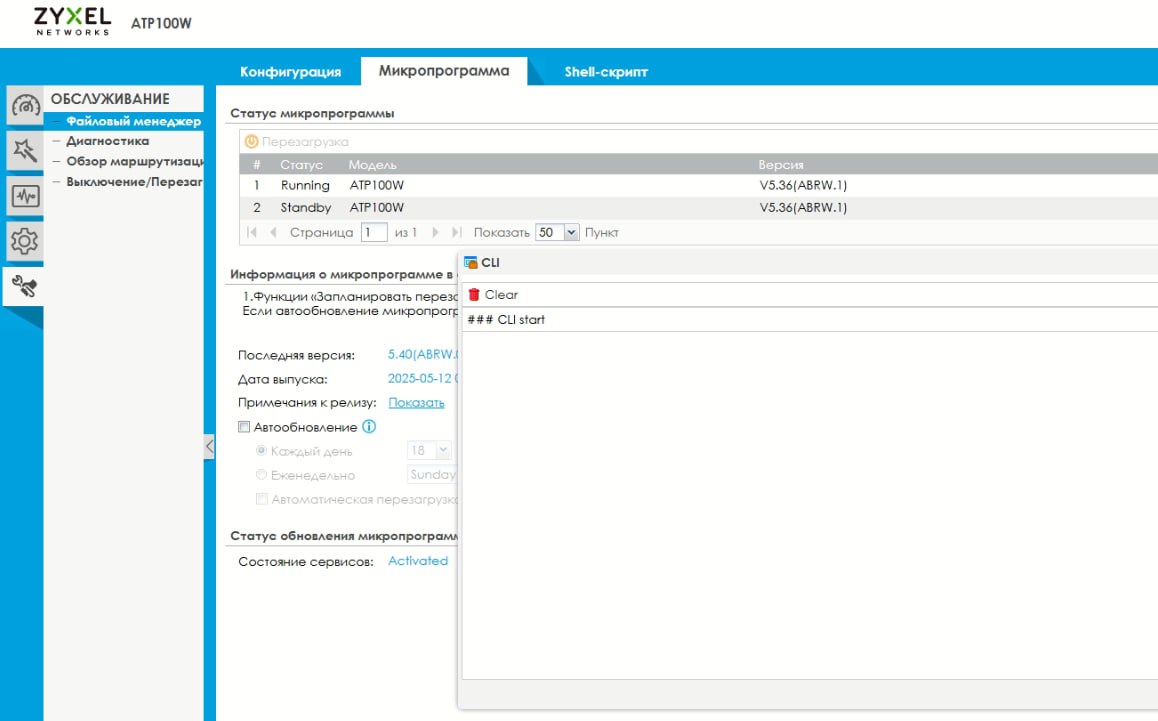1158x721 pixels.
Task: Click the page number input field
Action: click(374, 232)
